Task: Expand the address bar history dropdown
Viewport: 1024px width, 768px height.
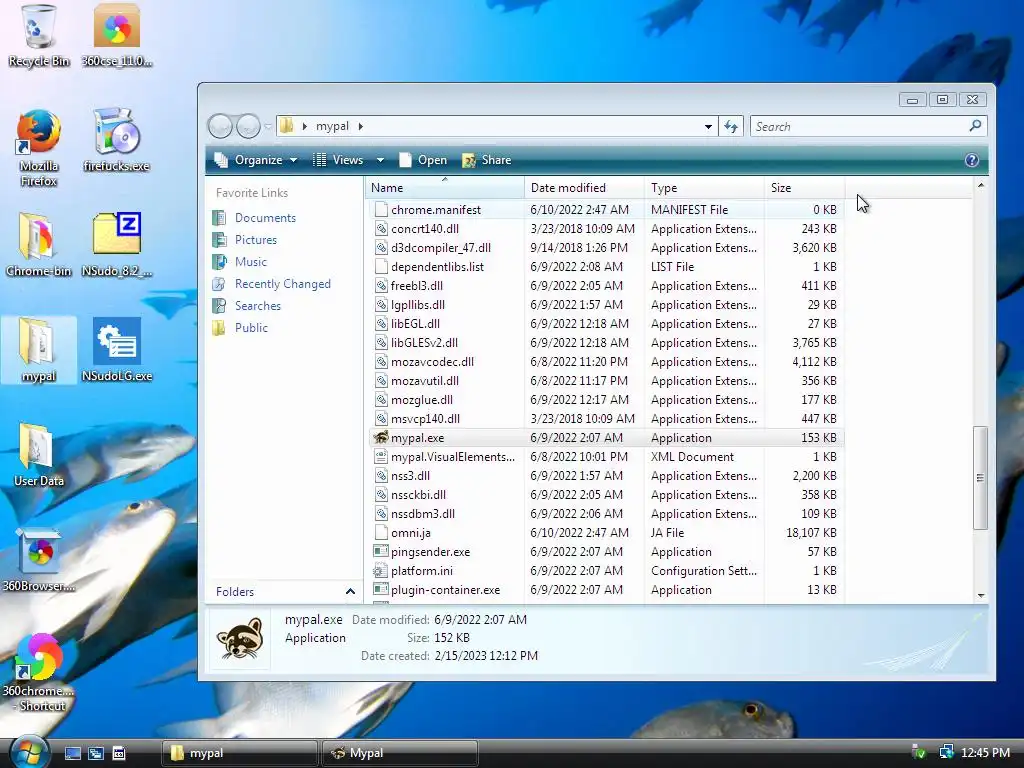Action: (x=709, y=126)
